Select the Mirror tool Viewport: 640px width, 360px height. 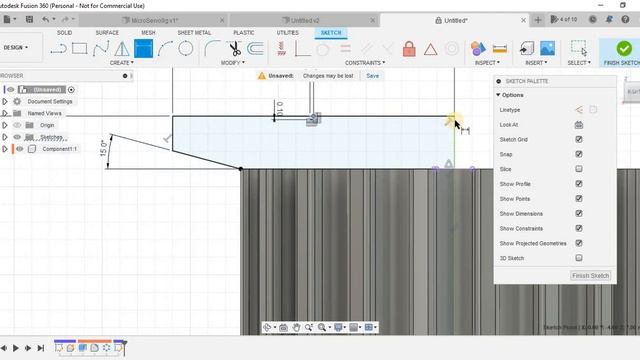(x=122, y=49)
